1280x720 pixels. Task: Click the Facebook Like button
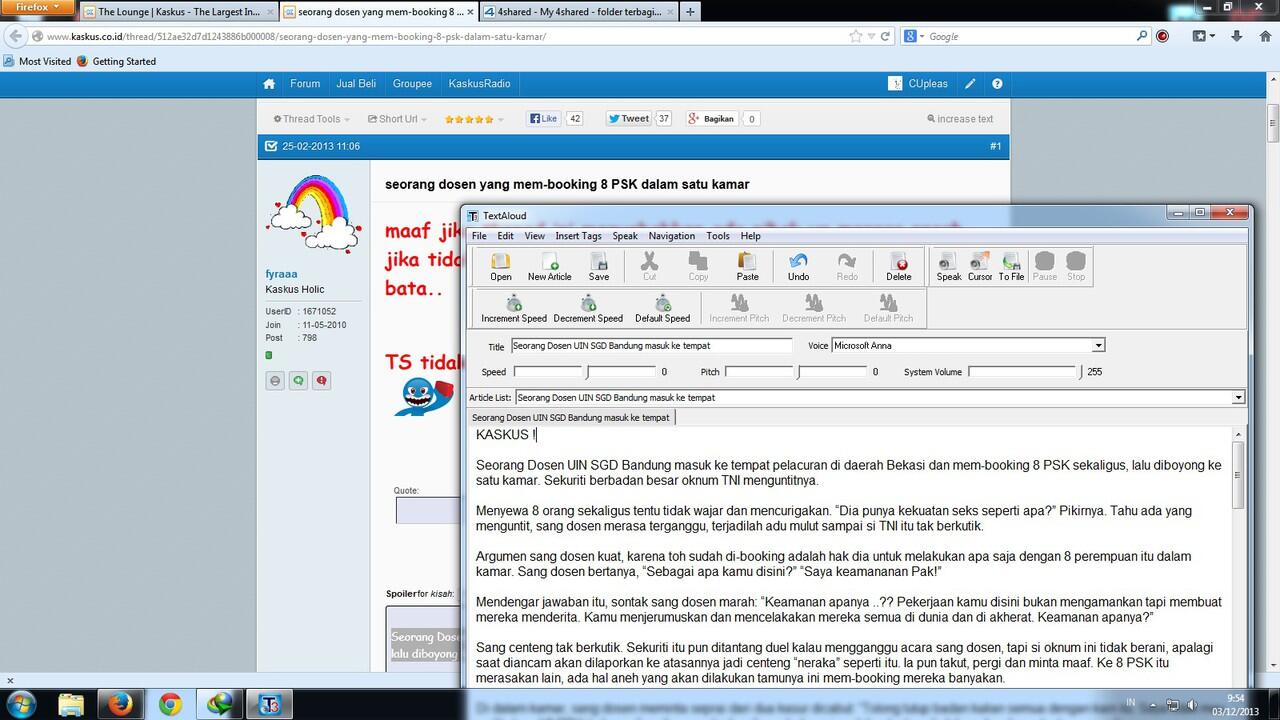click(543, 119)
